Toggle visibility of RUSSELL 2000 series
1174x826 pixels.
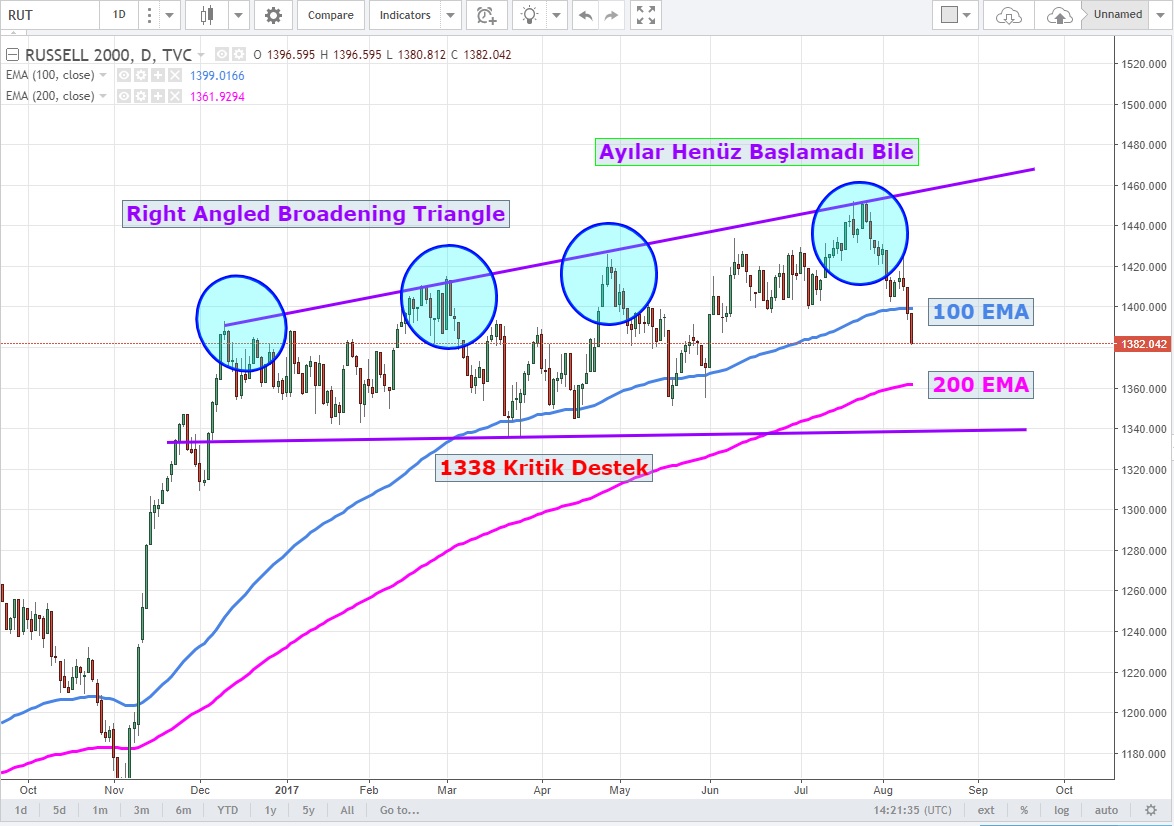point(222,54)
